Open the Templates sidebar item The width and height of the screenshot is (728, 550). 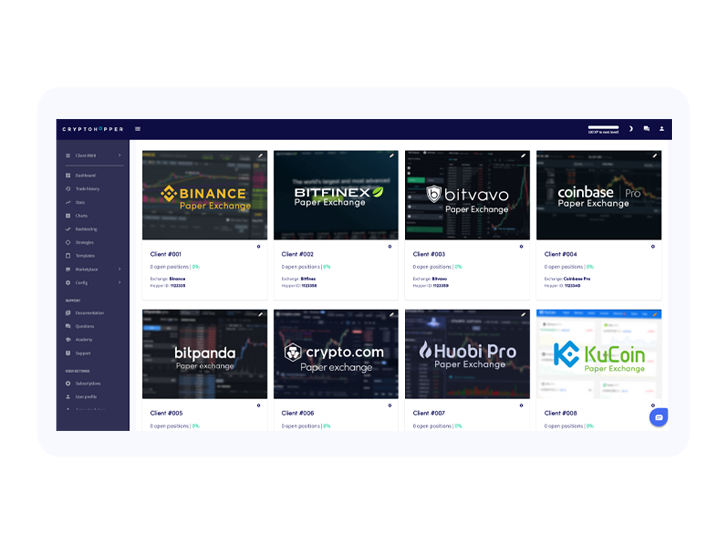[85, 256]
